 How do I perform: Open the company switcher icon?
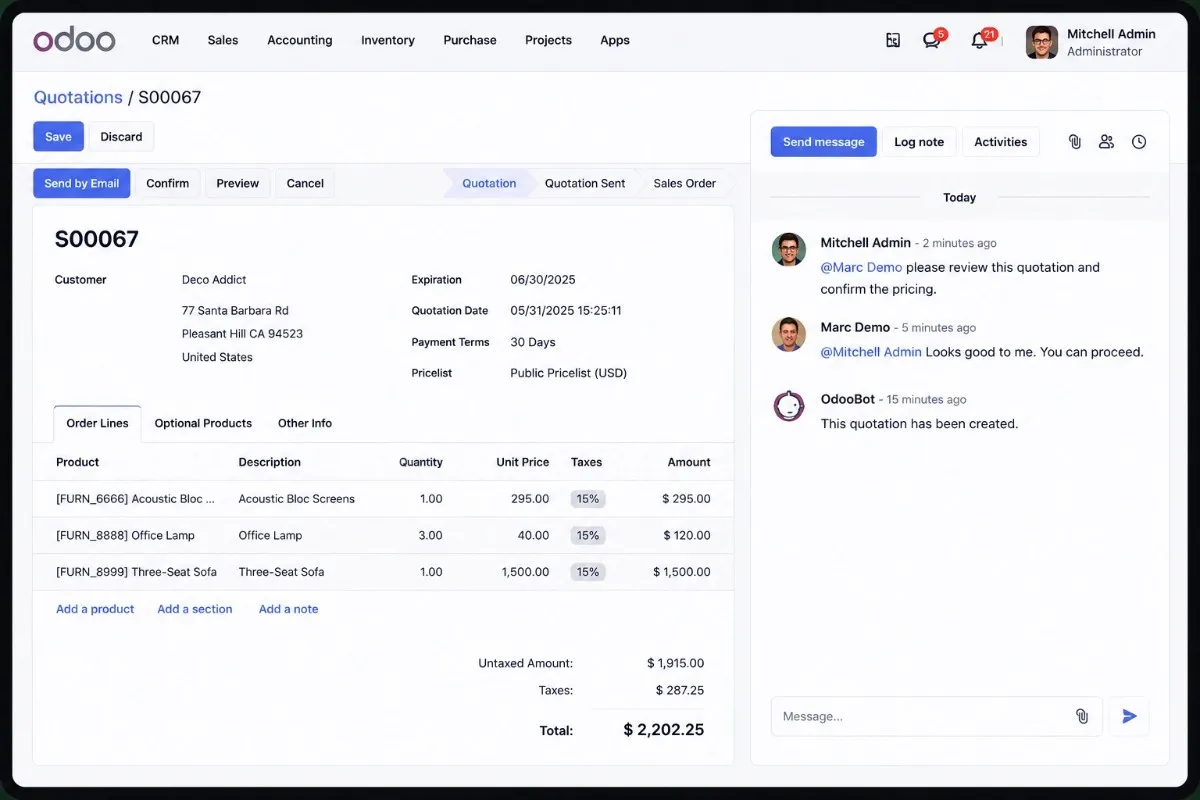tap(893, 40)
